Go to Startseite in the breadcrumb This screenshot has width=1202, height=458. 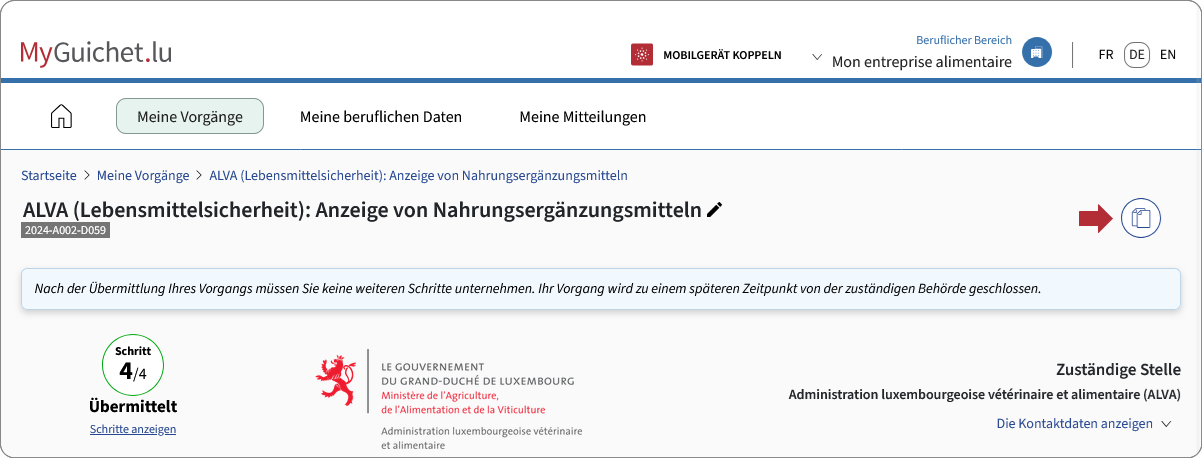click(49, 175)
